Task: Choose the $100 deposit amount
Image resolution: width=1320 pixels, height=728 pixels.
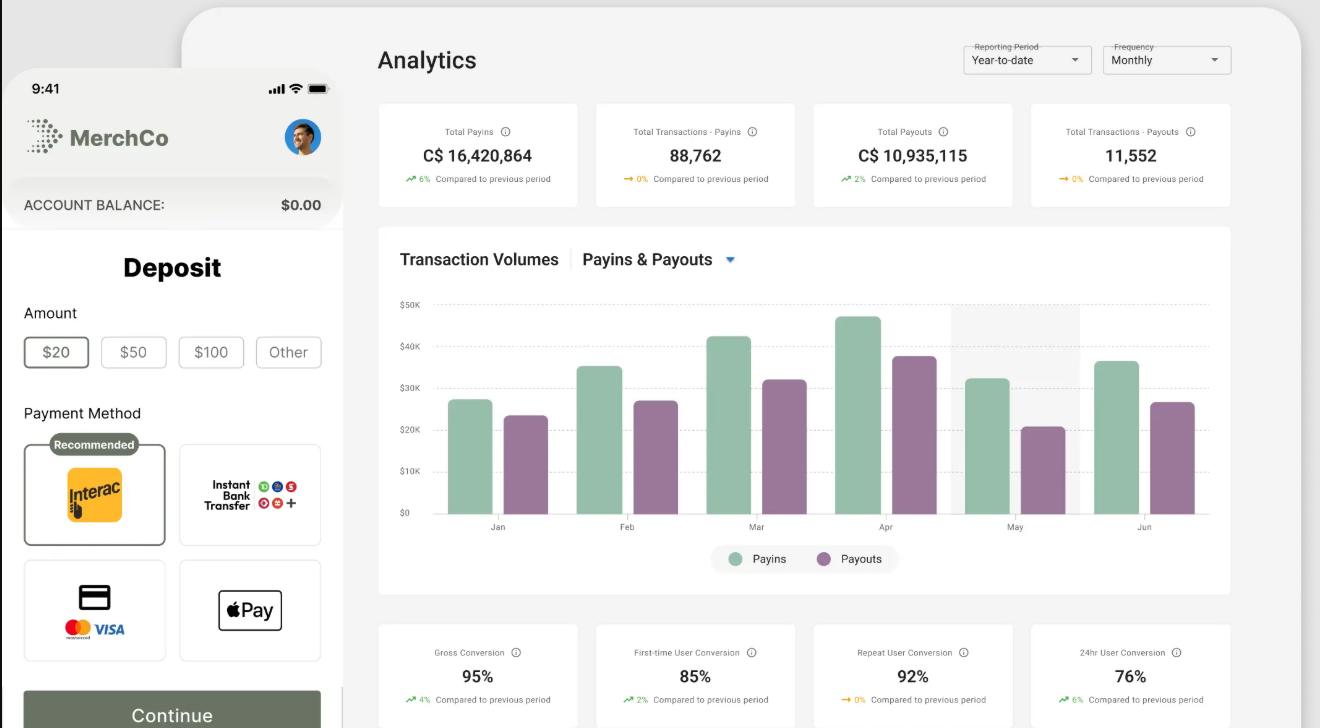Action: (x=211, y=352)
